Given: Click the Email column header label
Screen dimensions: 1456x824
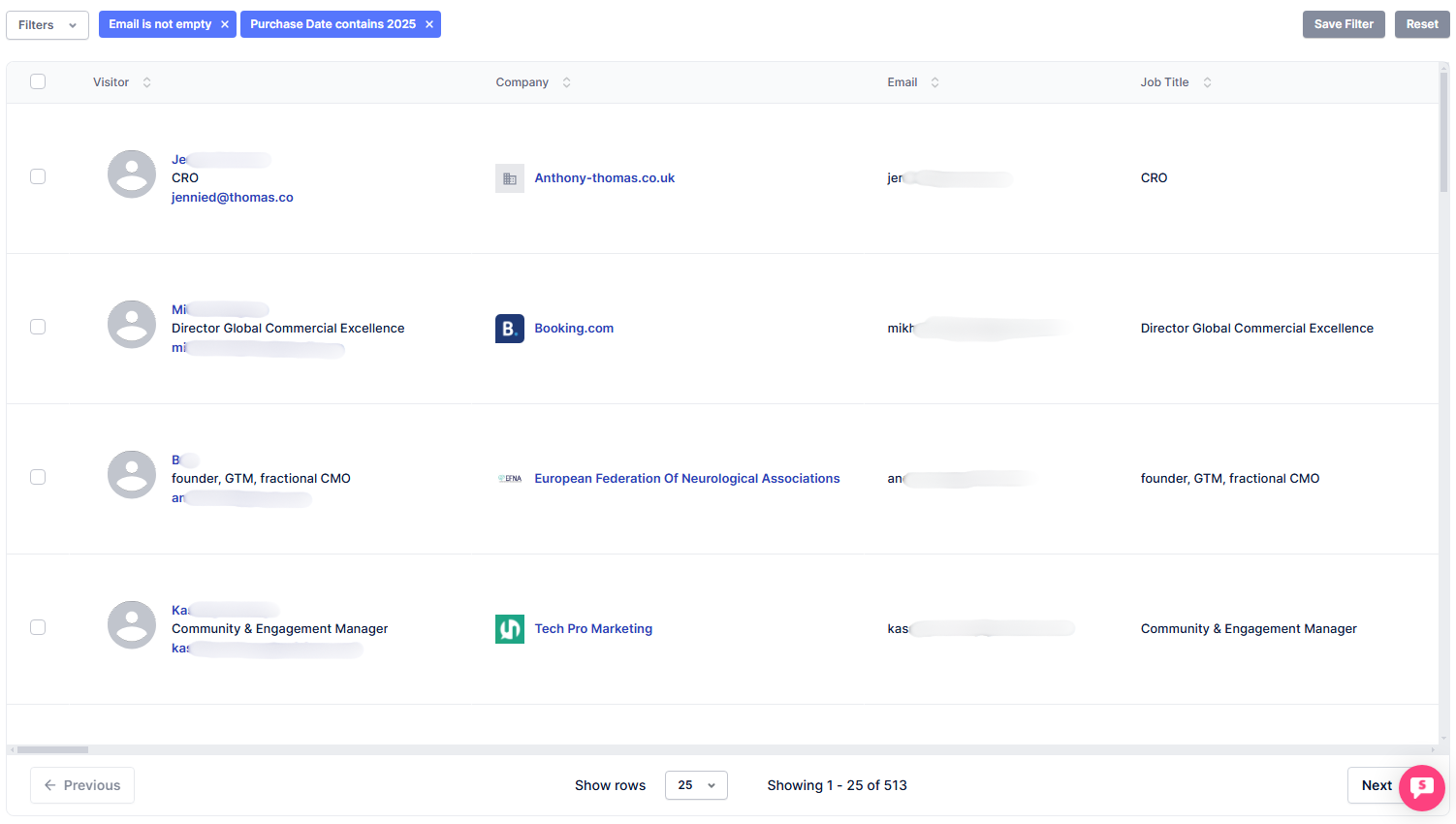Looking at the screenshot, I should [902, 82].
